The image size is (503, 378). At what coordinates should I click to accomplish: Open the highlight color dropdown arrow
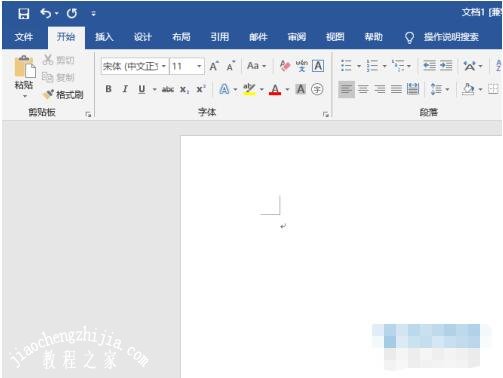coord(262,89)
